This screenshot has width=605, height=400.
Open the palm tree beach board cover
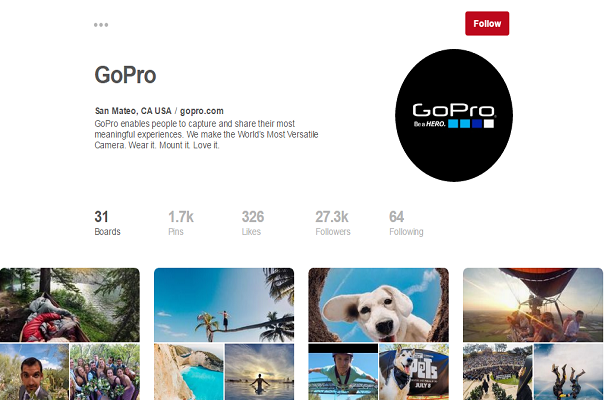click(x=224, y=305)
